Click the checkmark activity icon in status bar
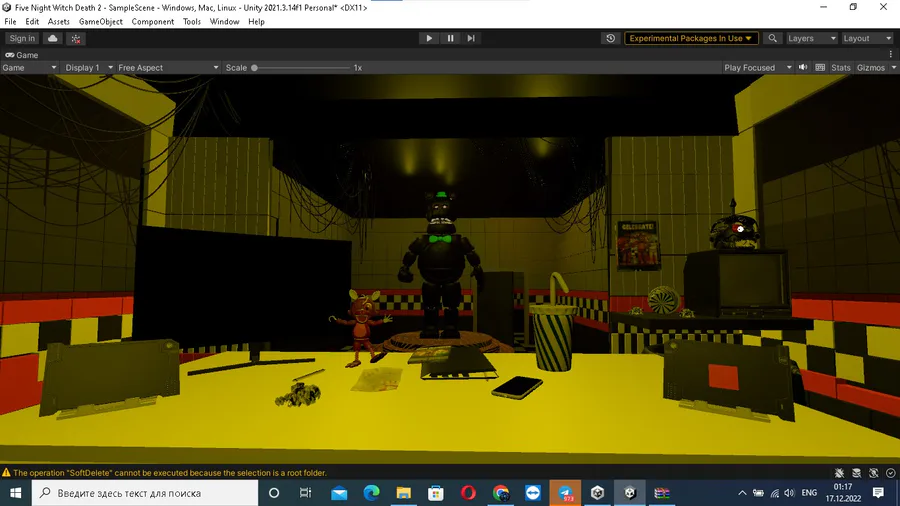 (891, 473)
